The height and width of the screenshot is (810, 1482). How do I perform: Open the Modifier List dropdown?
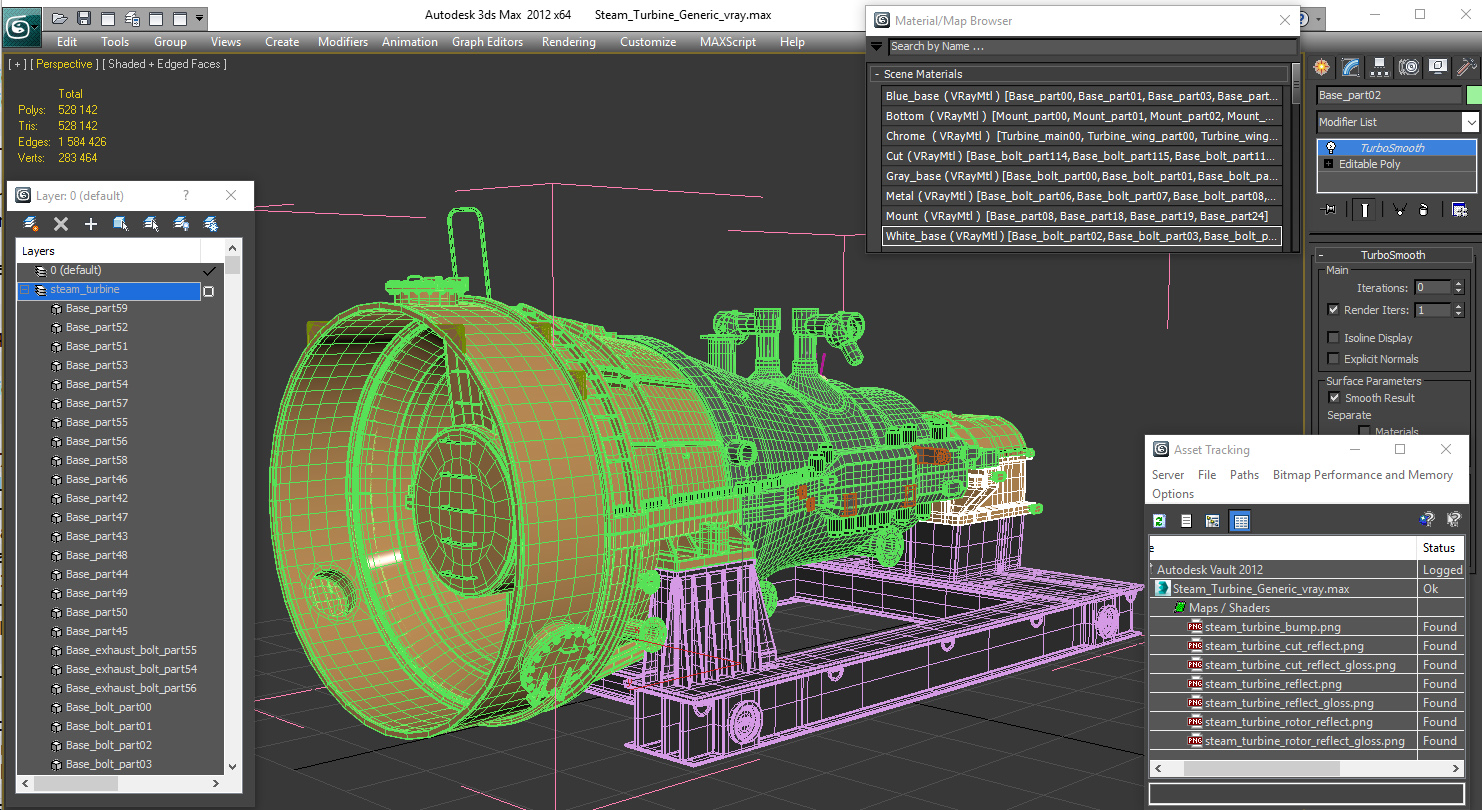(x=1470, y=122)
